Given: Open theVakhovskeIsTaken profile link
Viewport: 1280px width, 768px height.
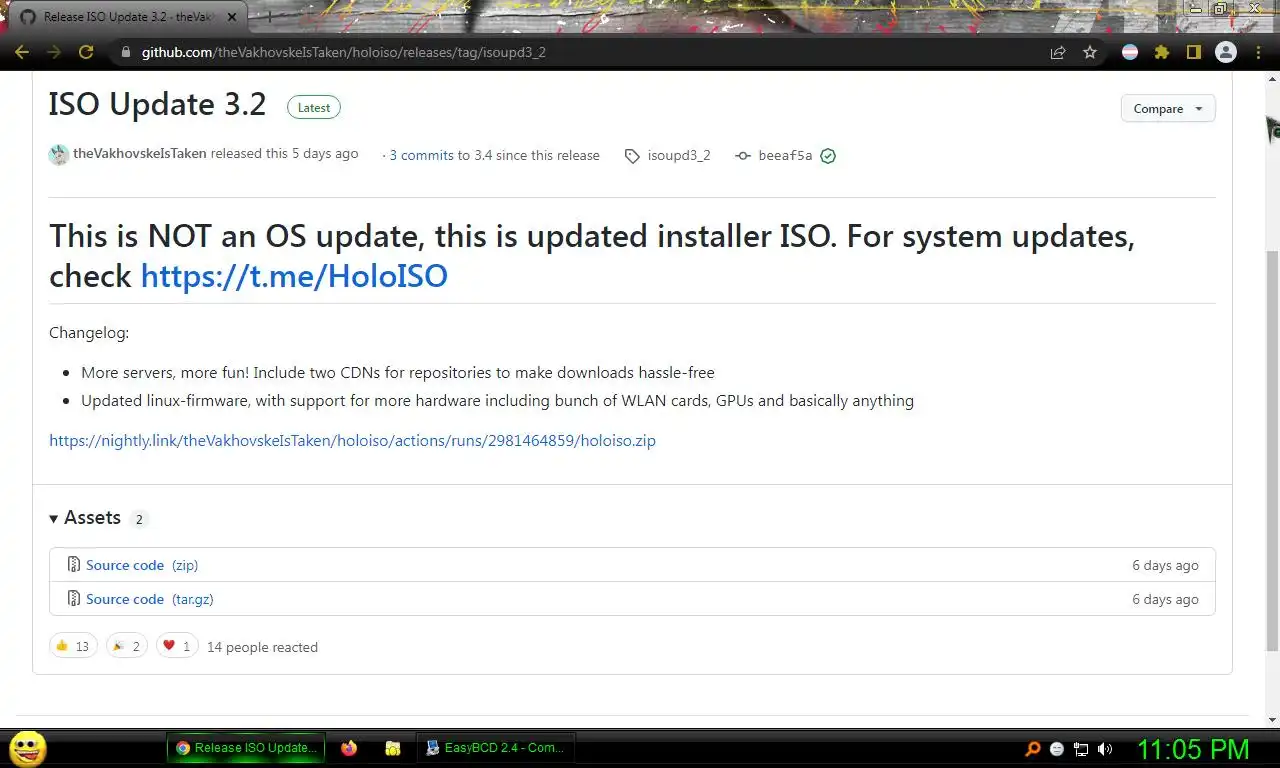Looking at the screenshot, I should click(x=140, y=154).
